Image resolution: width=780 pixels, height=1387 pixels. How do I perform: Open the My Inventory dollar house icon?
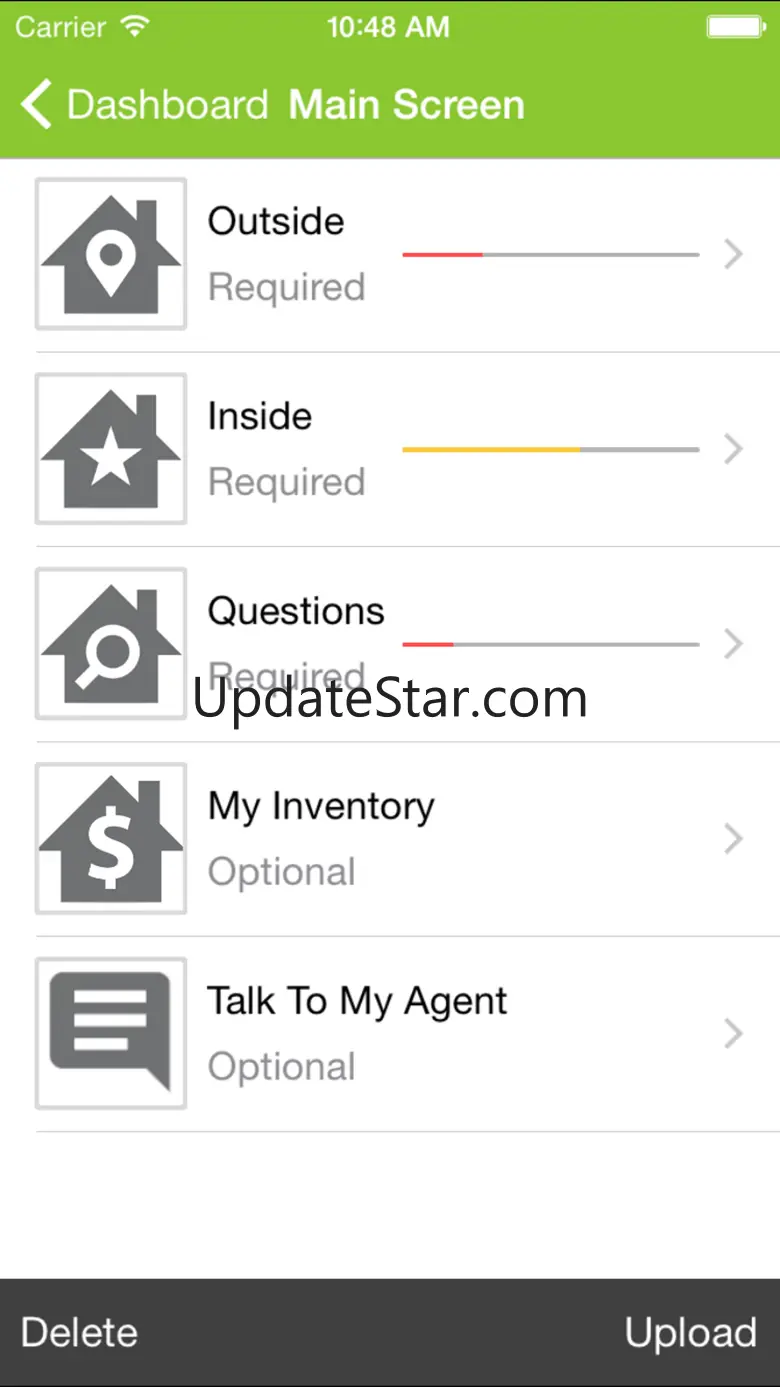pyautogui.click(x=111, y=839)
